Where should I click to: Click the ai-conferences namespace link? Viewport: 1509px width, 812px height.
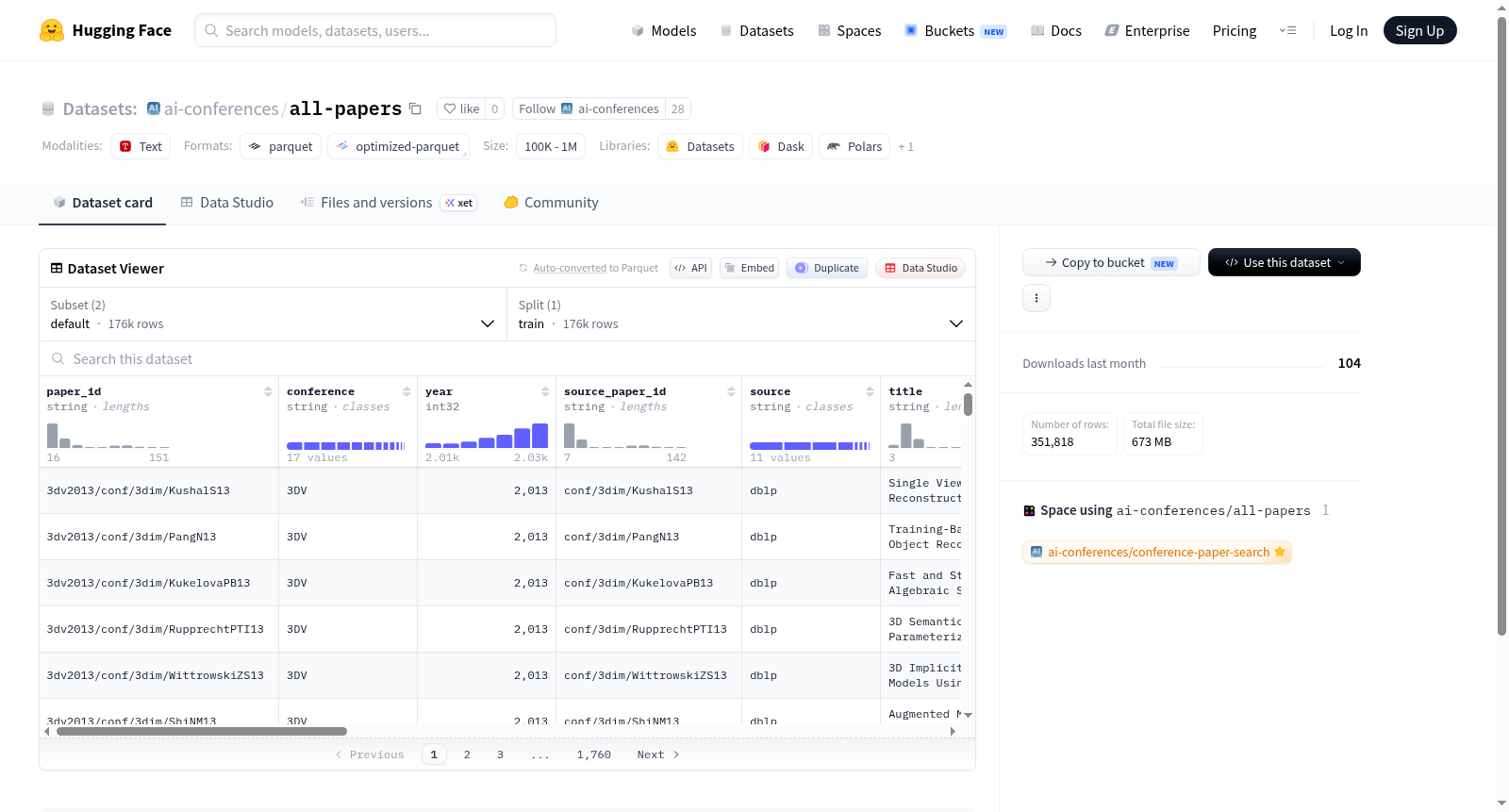[x=222, y=108]
